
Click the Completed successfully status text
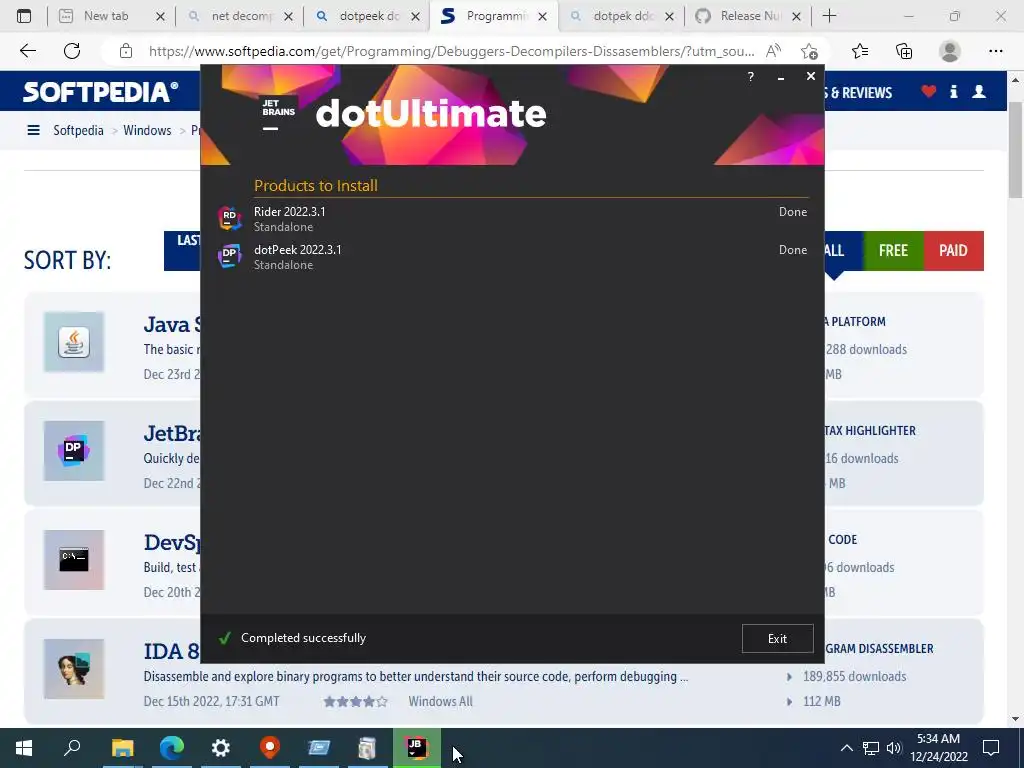[x=303, y=638]
